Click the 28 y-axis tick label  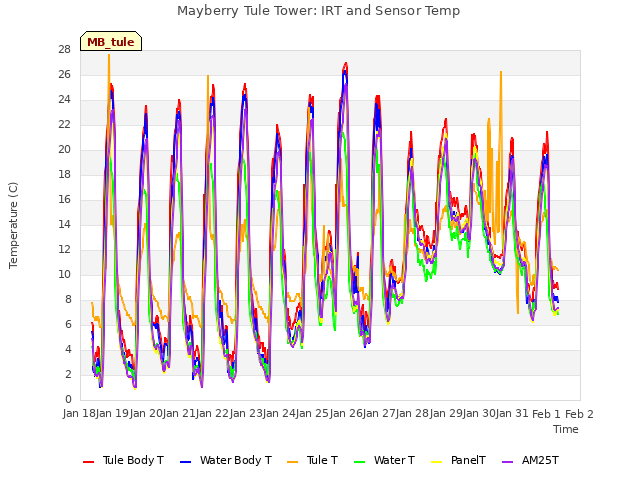[x=64, y=50]
